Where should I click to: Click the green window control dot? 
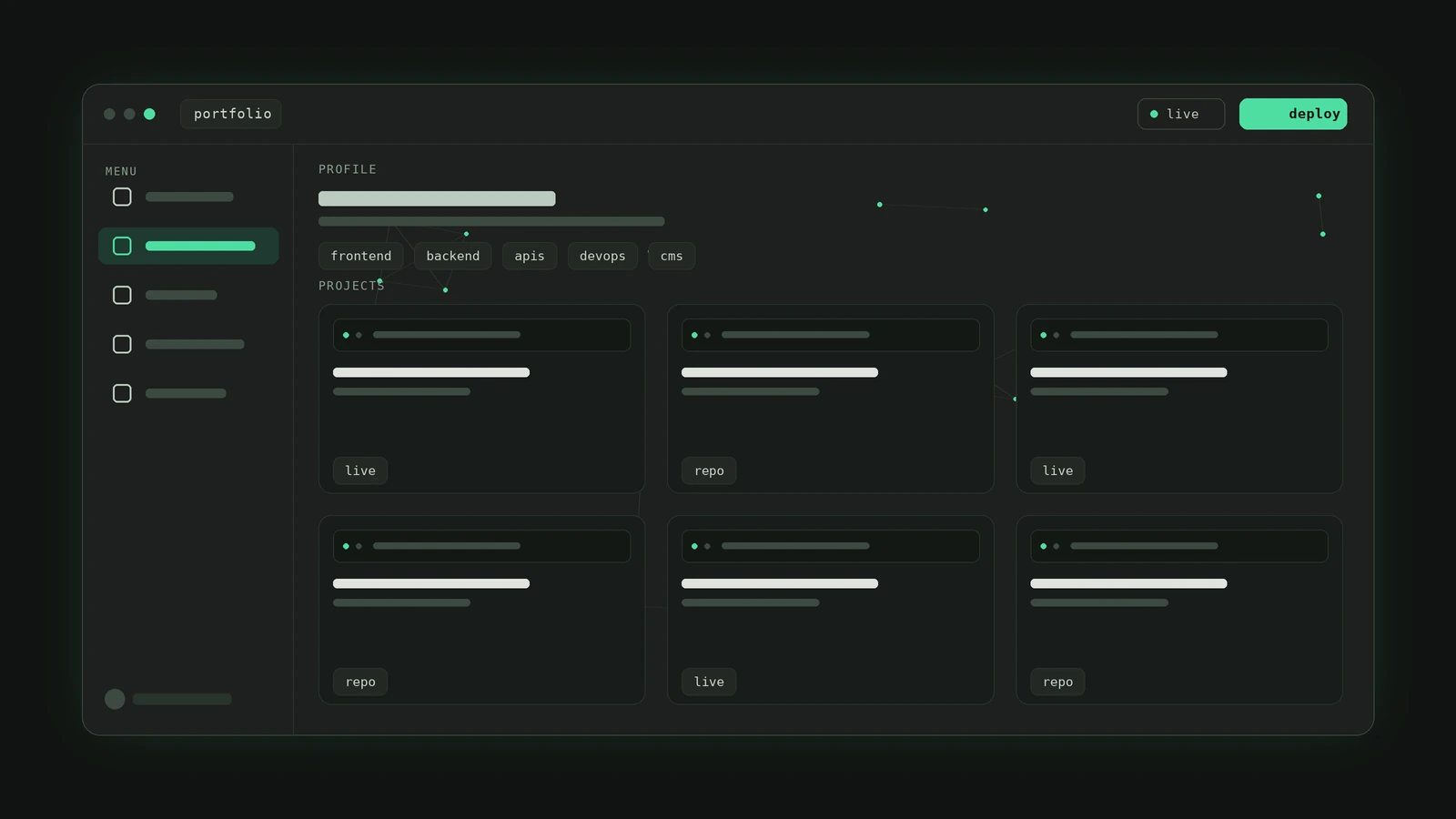[149, 114]
